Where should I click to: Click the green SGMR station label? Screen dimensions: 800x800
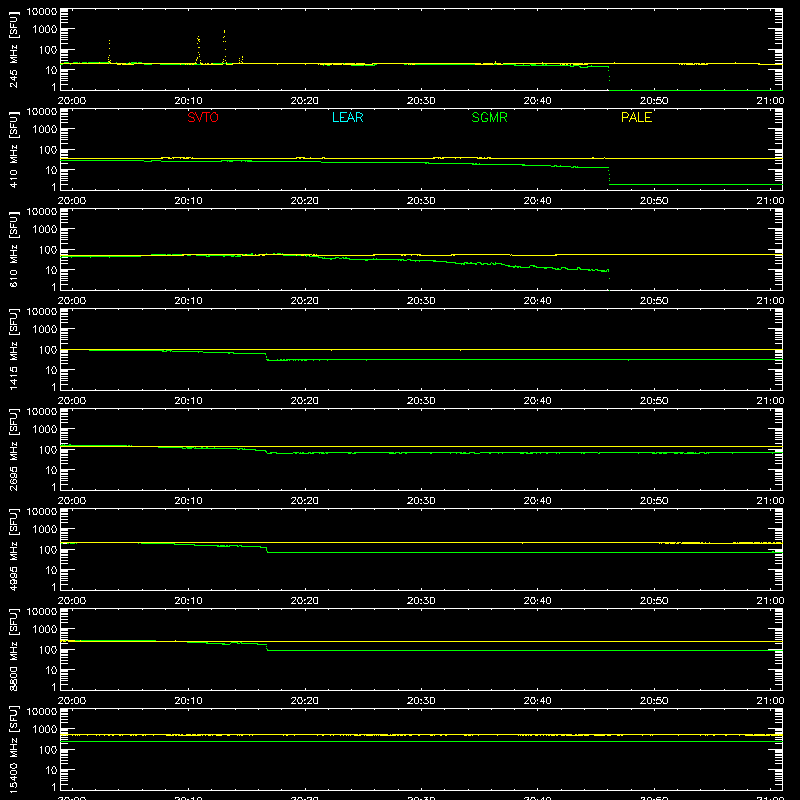tap(489, 117)
